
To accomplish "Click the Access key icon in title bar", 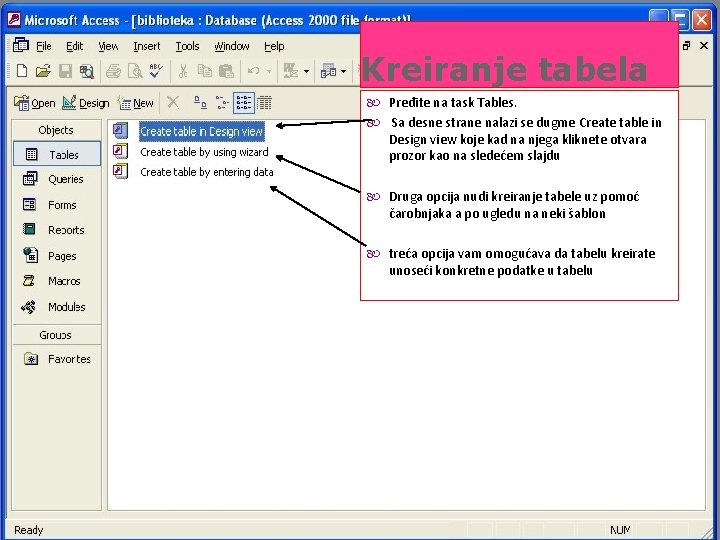I will (13, 20).
